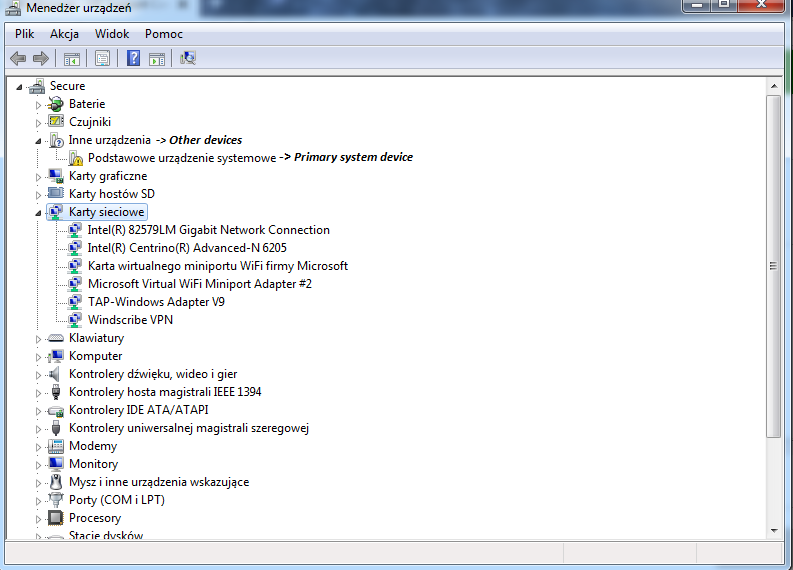Select Microsoft Virtual WiFi Miniport Adapter #2
This screenshot has width=793, height=570.
200,284
